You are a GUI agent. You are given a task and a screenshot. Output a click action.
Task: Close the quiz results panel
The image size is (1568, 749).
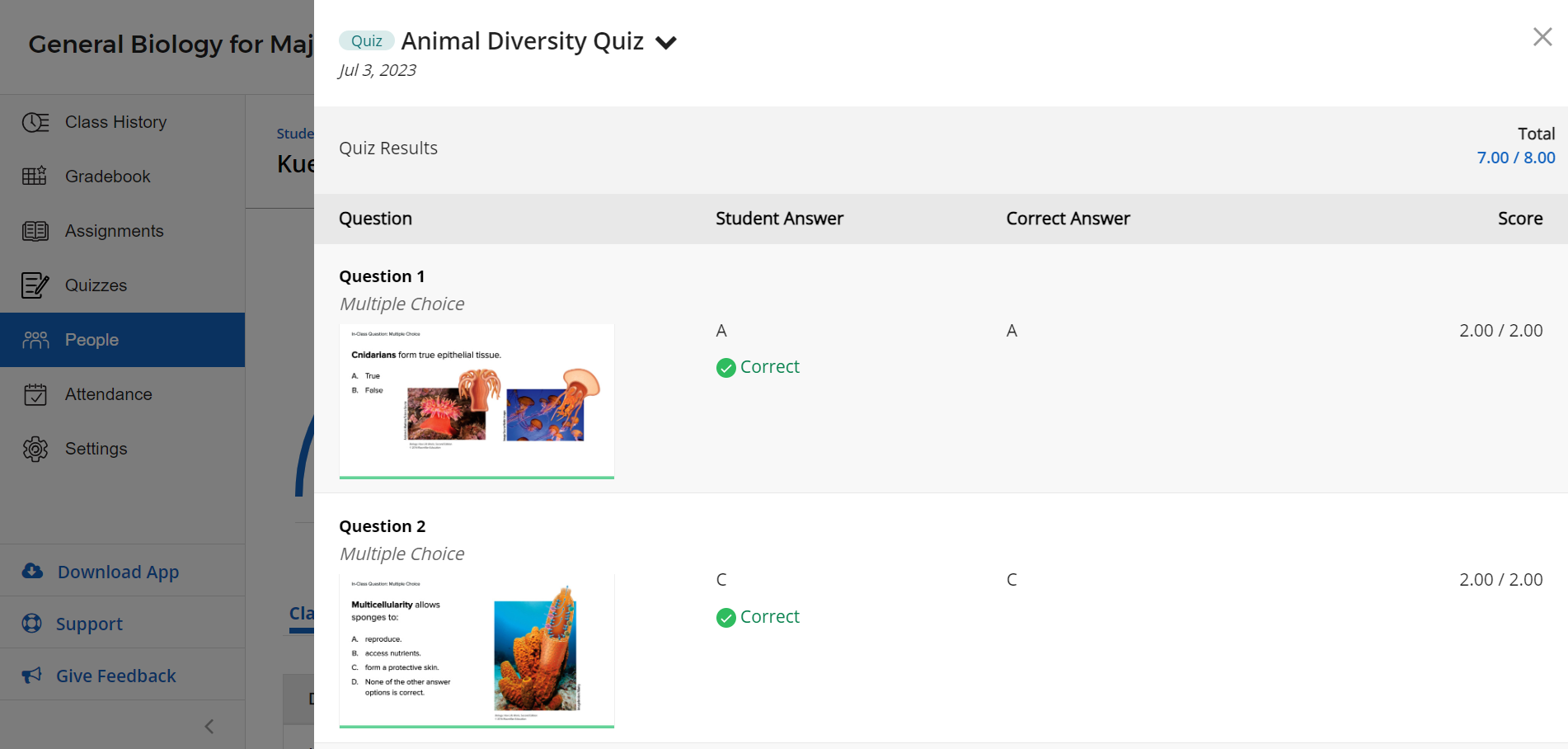(x=1542, y=37)
